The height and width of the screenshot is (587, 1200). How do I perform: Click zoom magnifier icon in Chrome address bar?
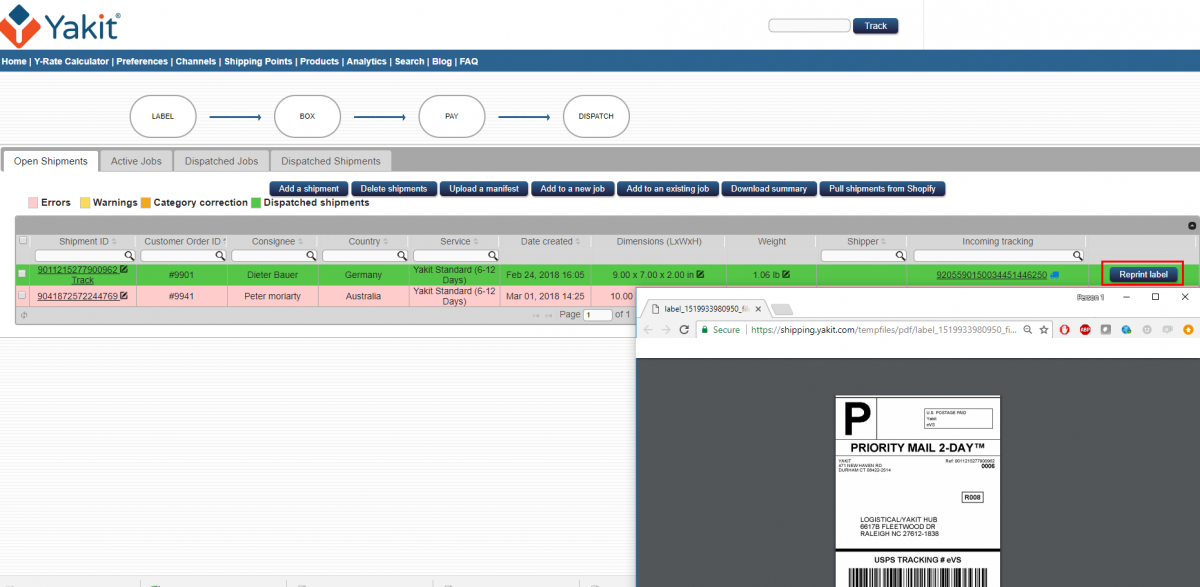point(1028,329)
